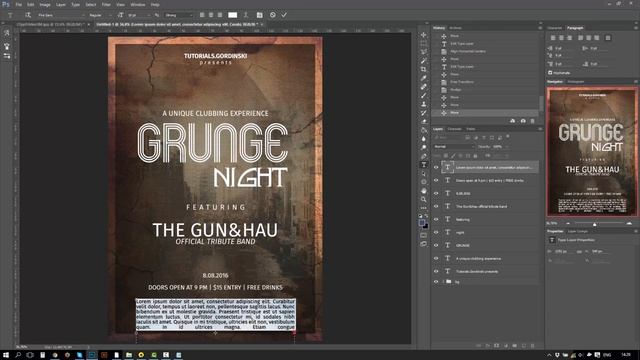Select the Eraser tool
The height and width of the screenshot is (360, 640).
(x=424, y=121)
